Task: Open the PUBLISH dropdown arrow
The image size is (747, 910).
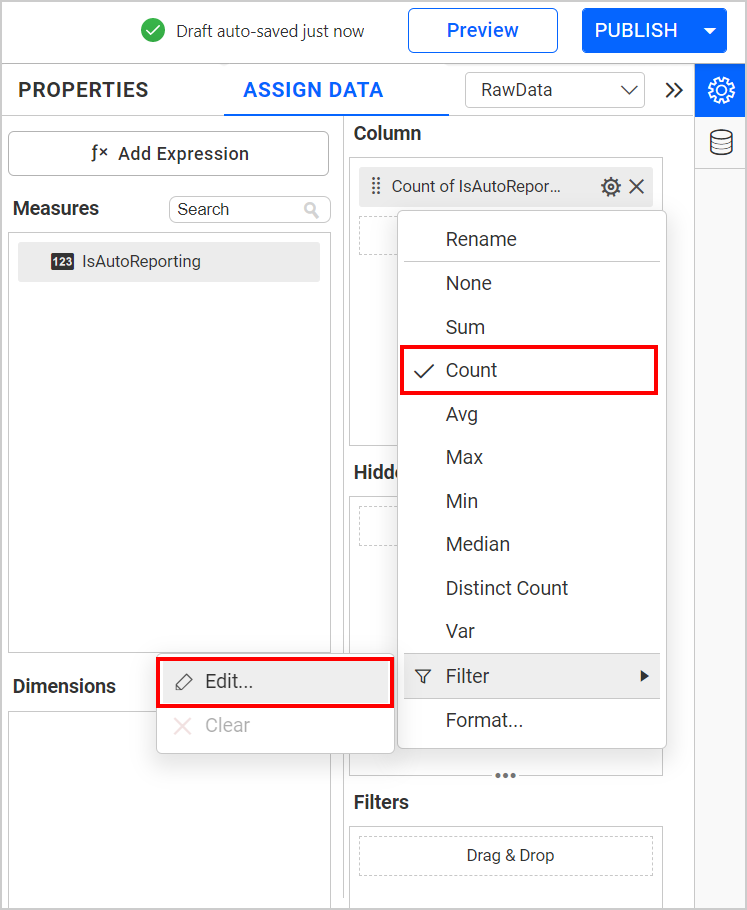Action: [709, 30]
